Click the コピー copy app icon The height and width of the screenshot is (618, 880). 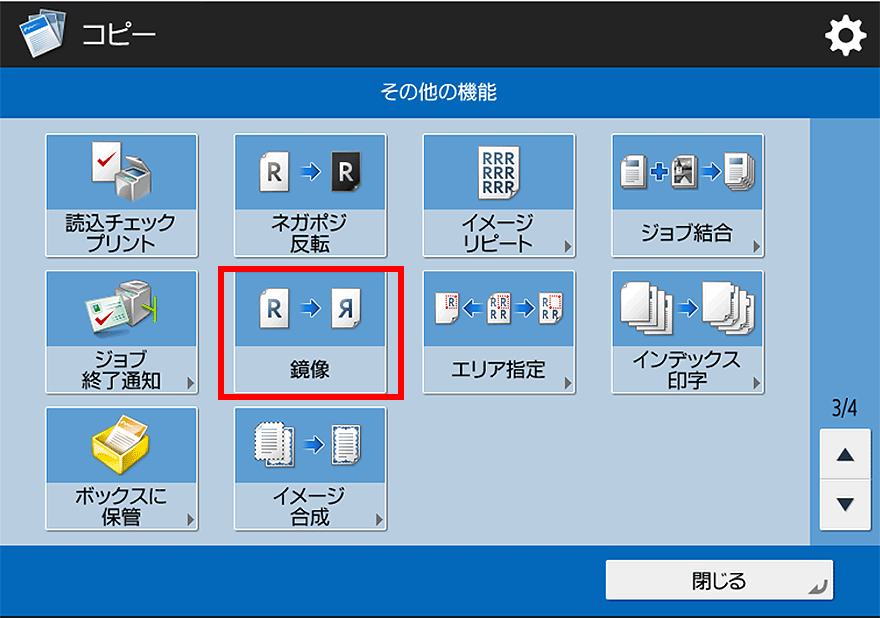[41, 37]
